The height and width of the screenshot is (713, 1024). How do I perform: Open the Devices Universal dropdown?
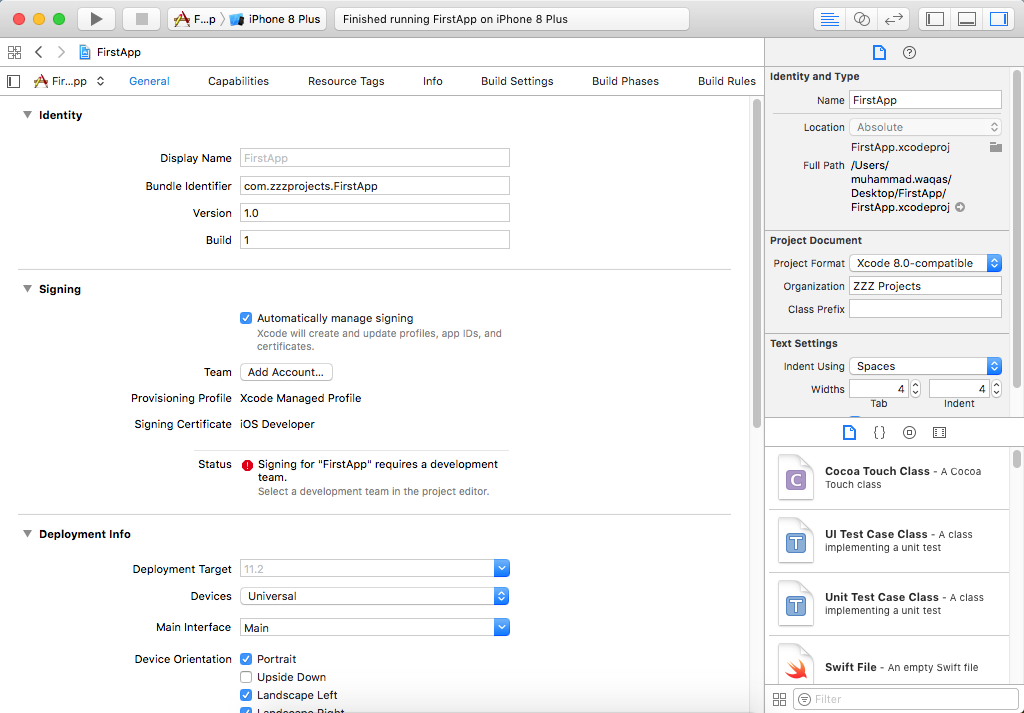click(x=375, y=596)
